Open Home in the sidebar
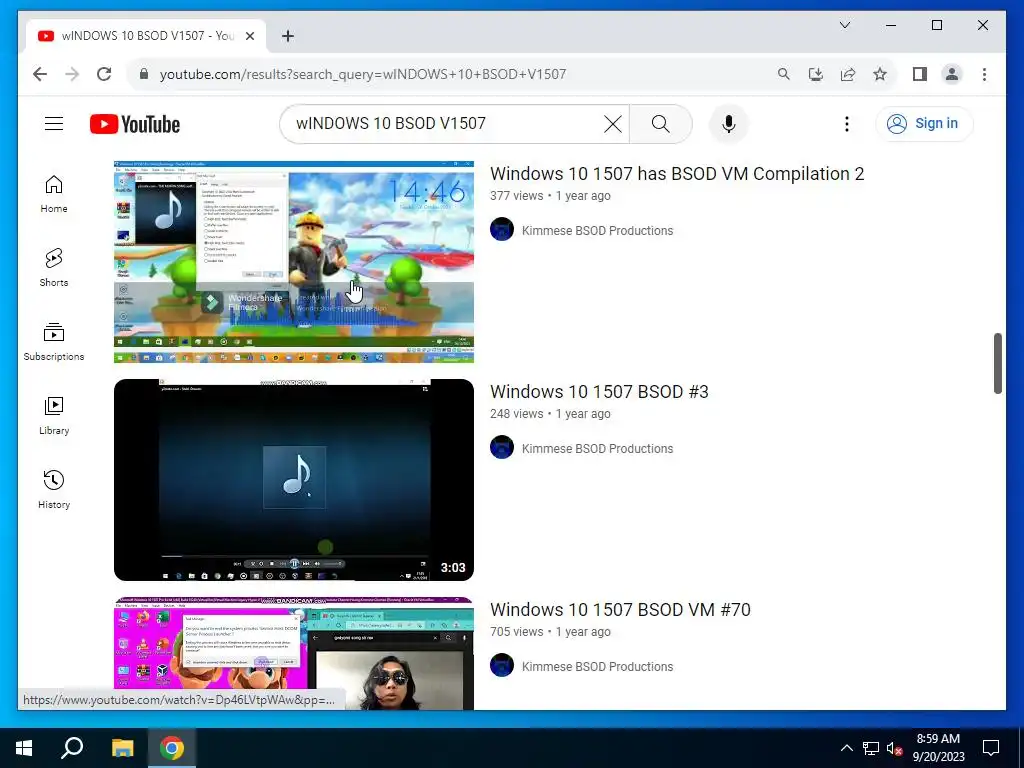The image size is (1024, 768). click(54, 194)
